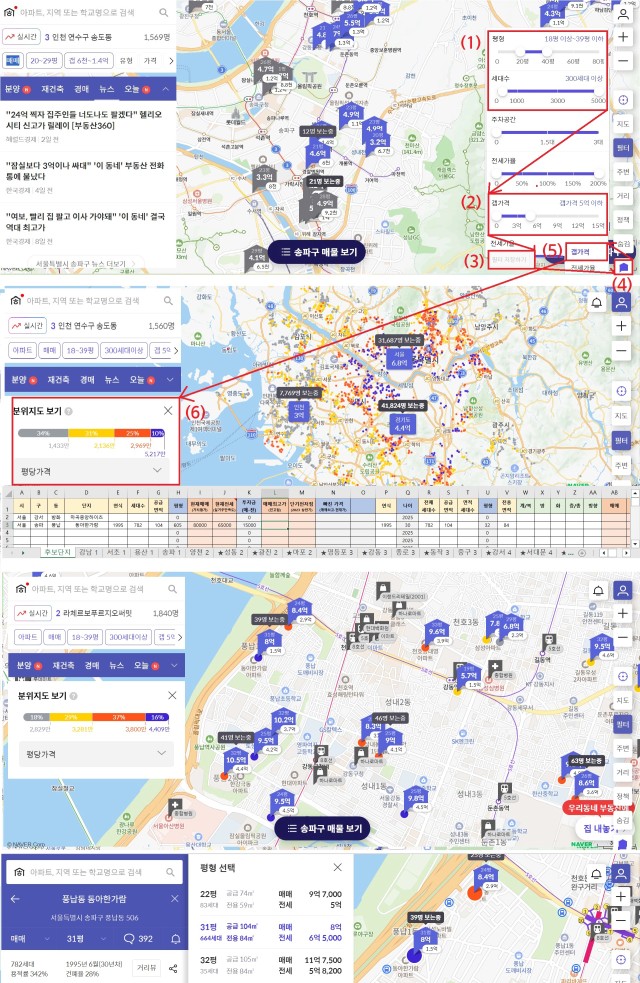Click user icon on Seoul-wide overview map
Viewport: 640px width, 983px height.
coord(621,303)
